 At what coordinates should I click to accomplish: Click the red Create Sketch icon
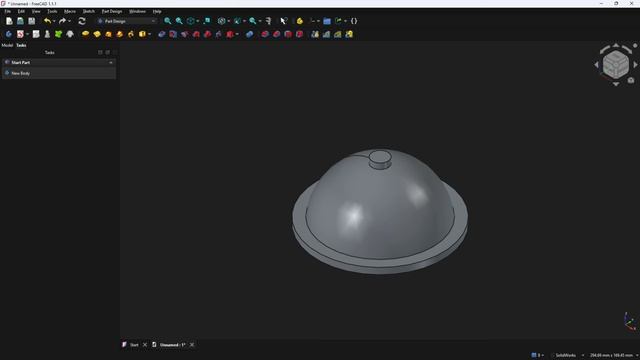point(20,34)
